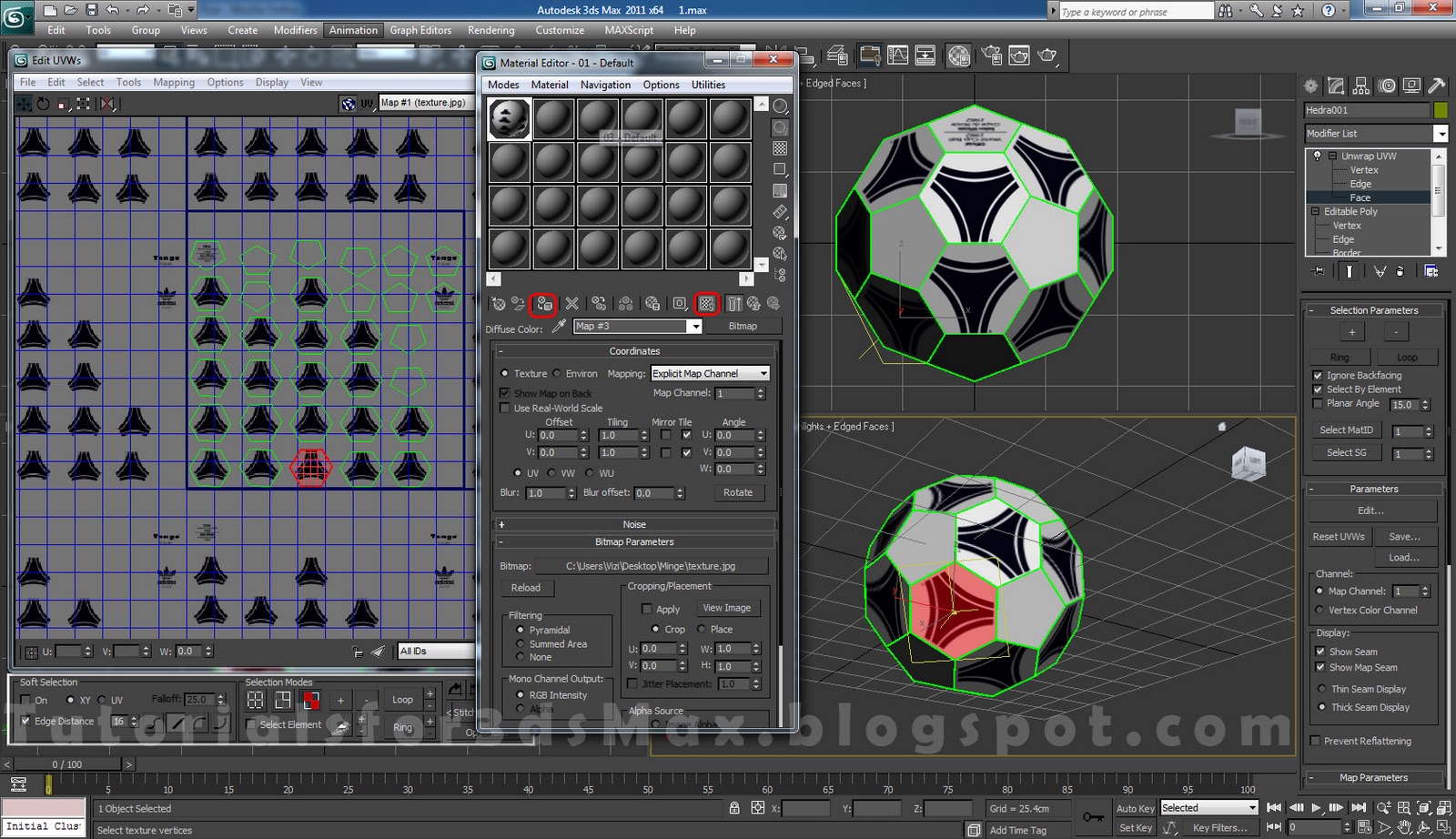Play the animation
This screenshot has width=1456, height=839.
tap(1316, 807)
